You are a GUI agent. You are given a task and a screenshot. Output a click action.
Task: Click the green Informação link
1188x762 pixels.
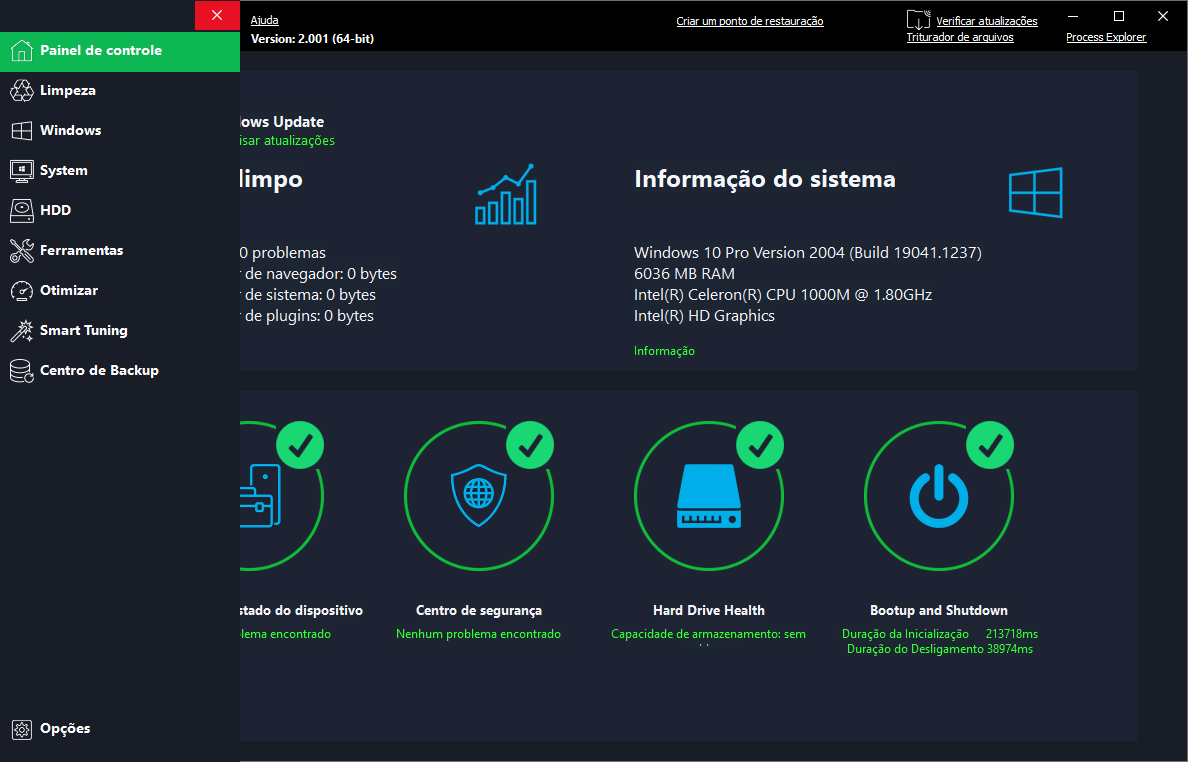pyautogui.click(x=664, y=351)
